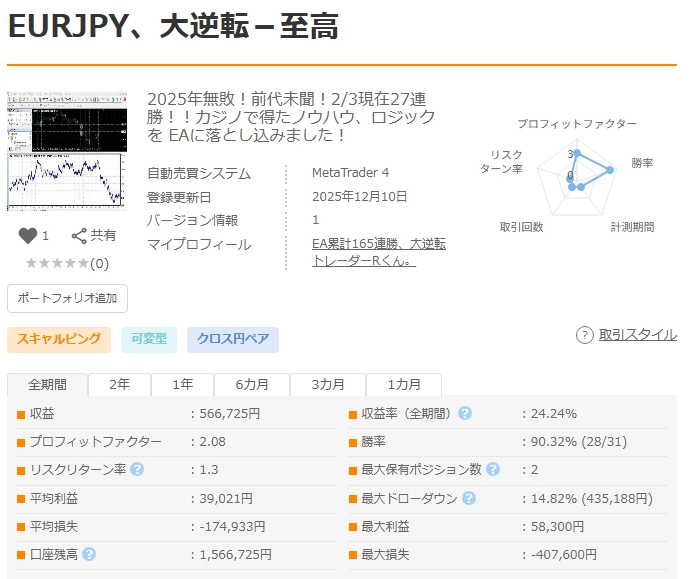Select the 1カ月 period tab
This screenshot has height=579, width=696.
pos(404,385)
